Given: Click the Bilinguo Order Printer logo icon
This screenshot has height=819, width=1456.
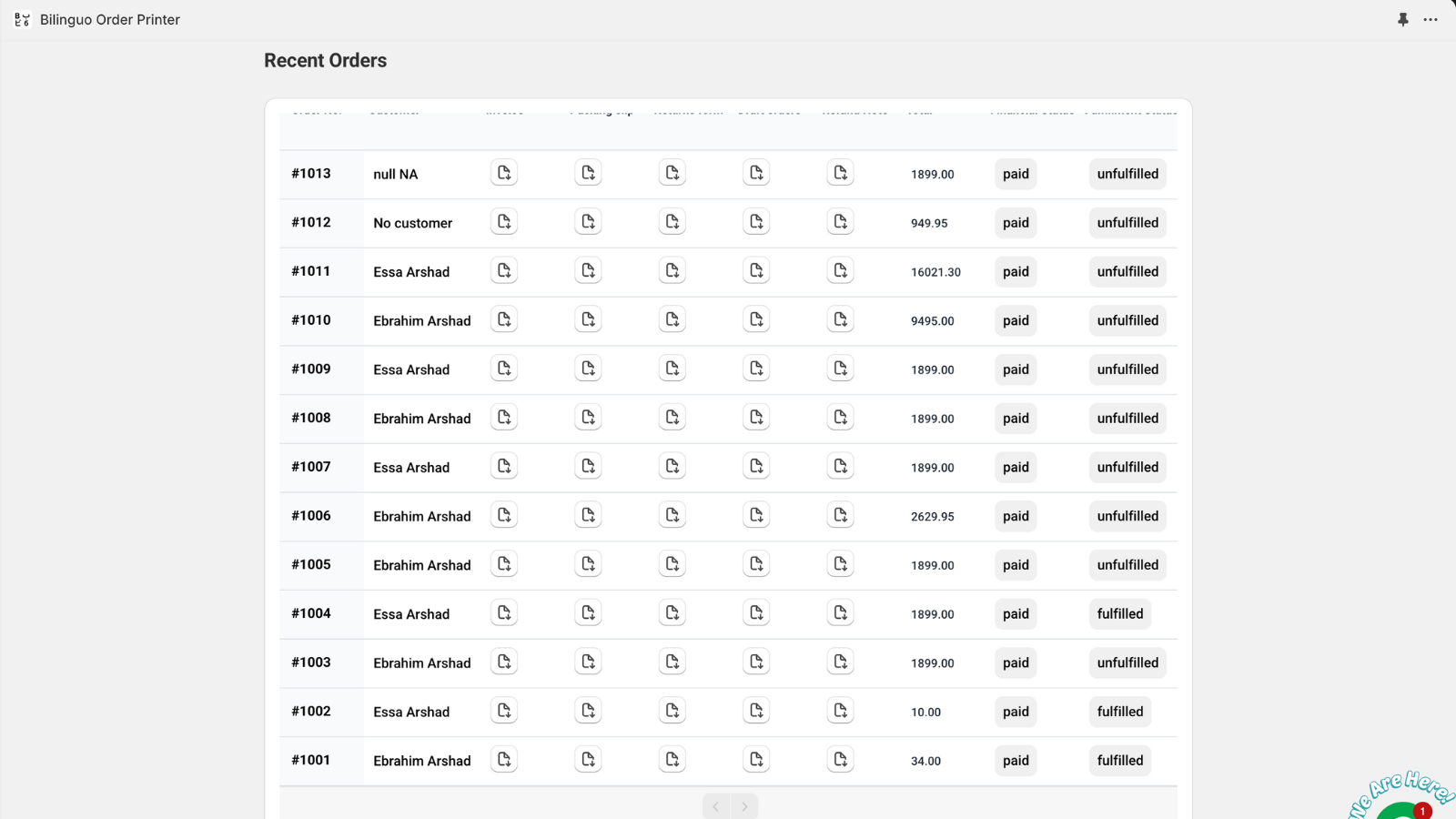Looking at the screenshot, I should point(22,19).
